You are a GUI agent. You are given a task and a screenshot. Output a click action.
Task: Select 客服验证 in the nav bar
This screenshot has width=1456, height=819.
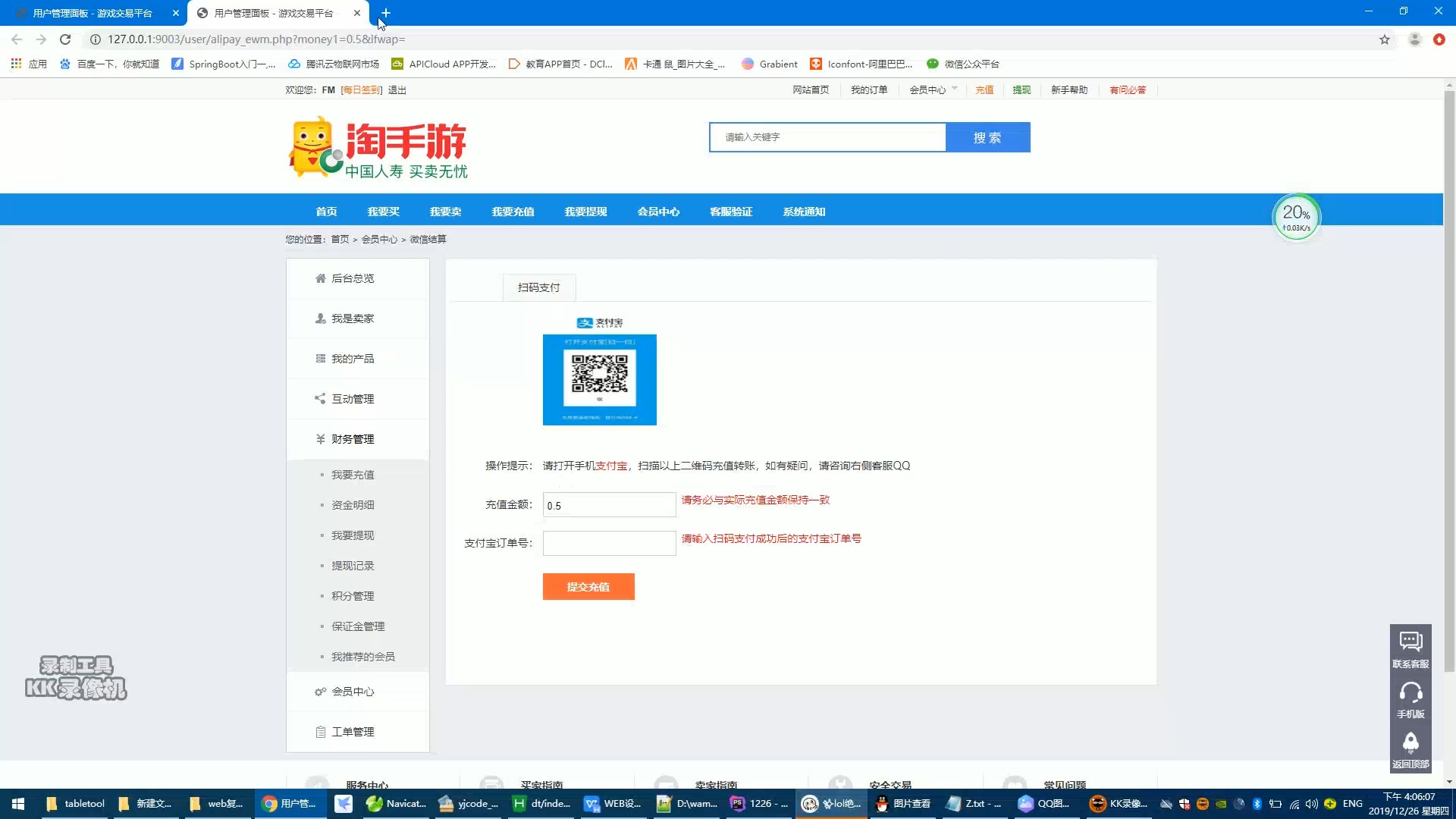tap(731, 212)
